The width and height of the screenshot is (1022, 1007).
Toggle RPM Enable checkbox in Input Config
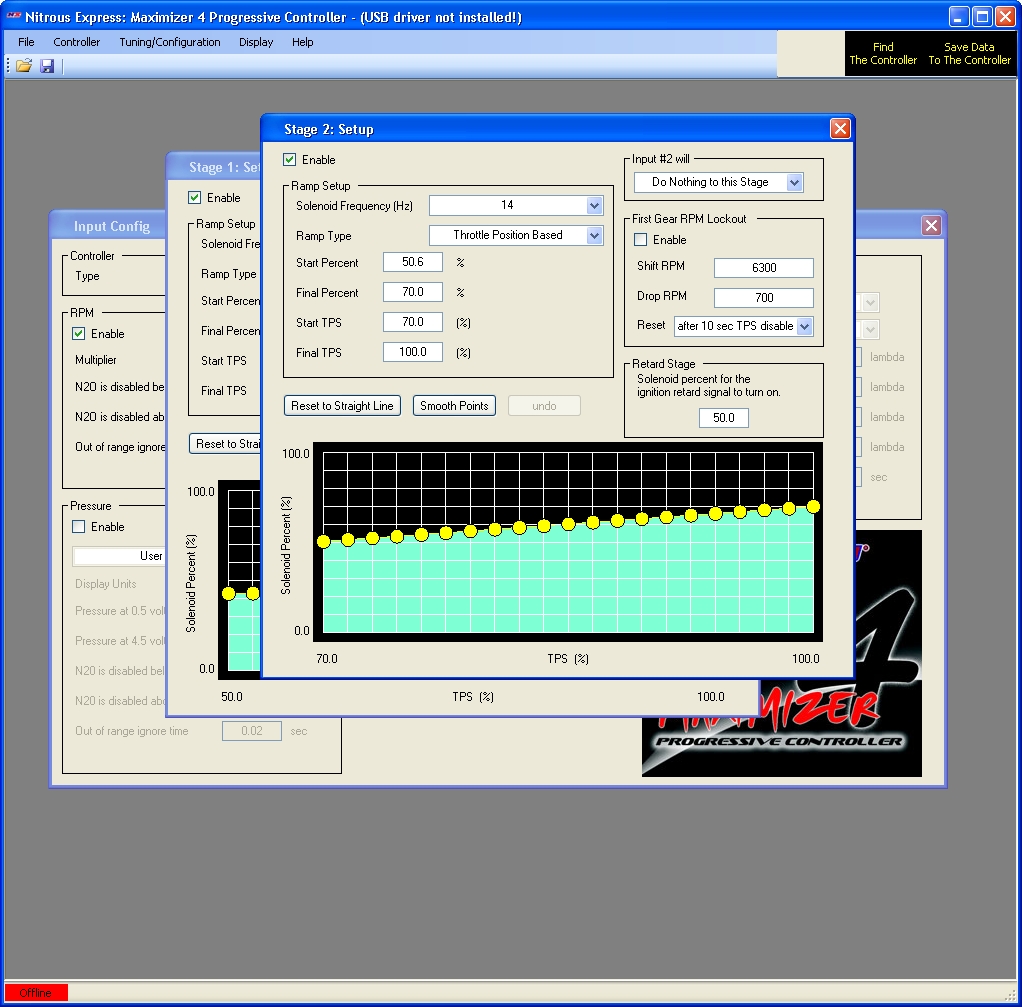[78, 334]
